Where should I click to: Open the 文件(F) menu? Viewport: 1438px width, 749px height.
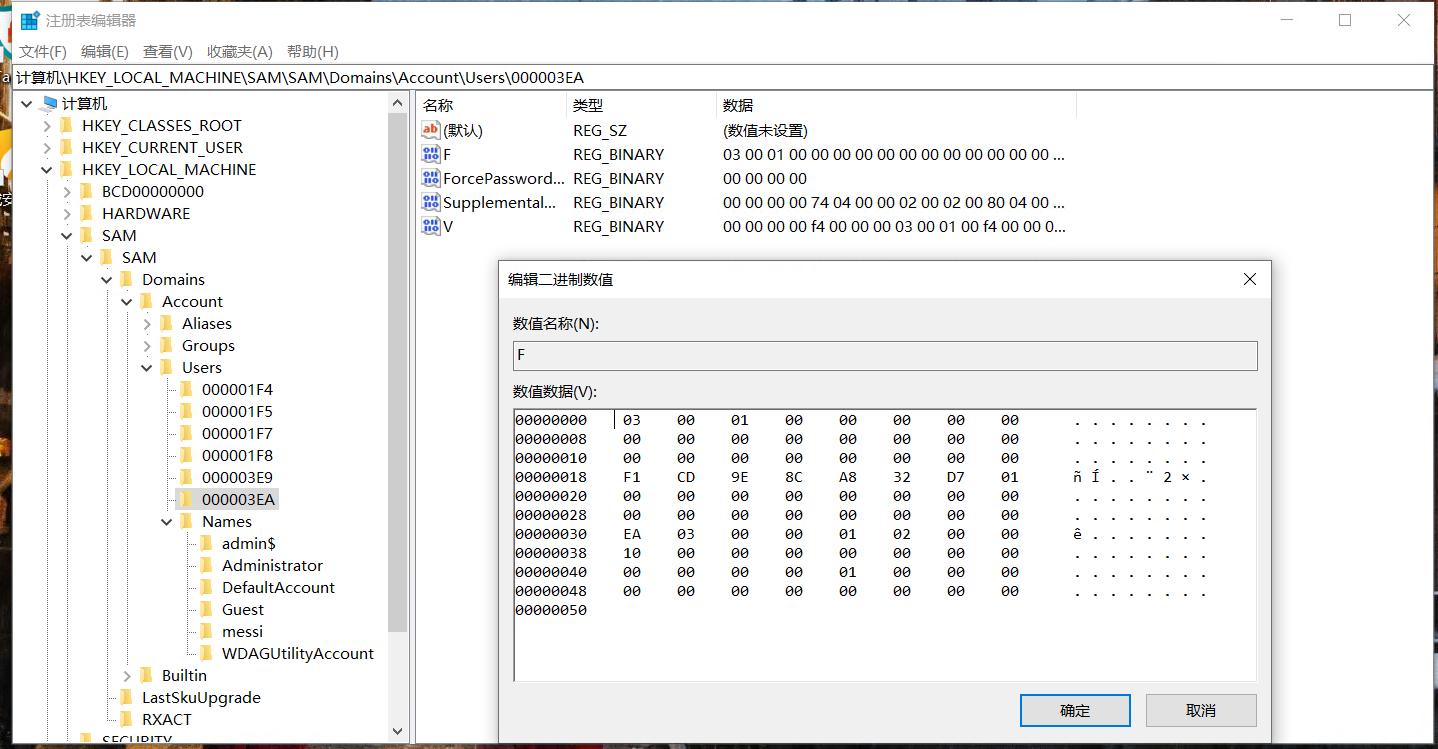[x=43, y=51]
